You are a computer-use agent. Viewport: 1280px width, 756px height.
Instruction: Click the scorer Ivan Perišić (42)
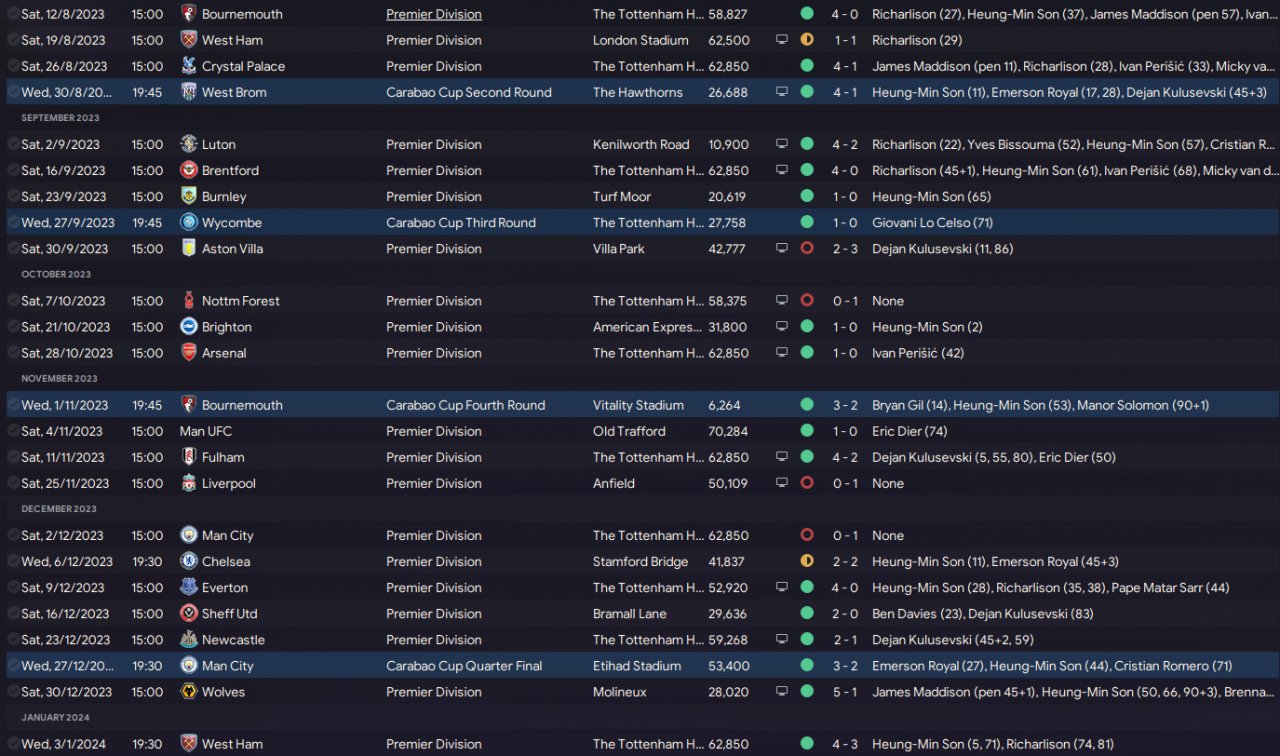click(x=918, y=352)
